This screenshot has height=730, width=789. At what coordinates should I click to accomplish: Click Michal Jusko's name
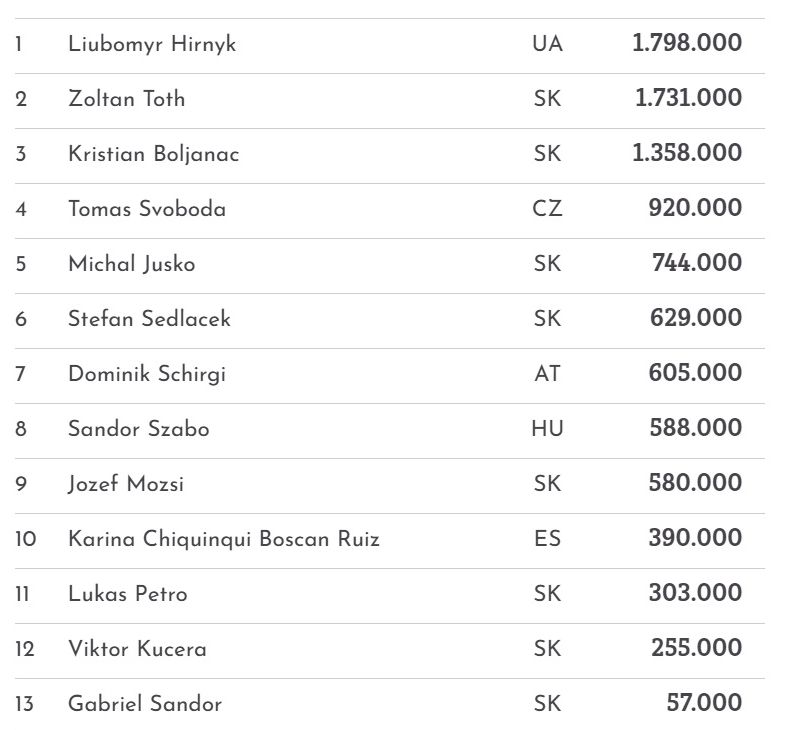[x=131, y=264]
